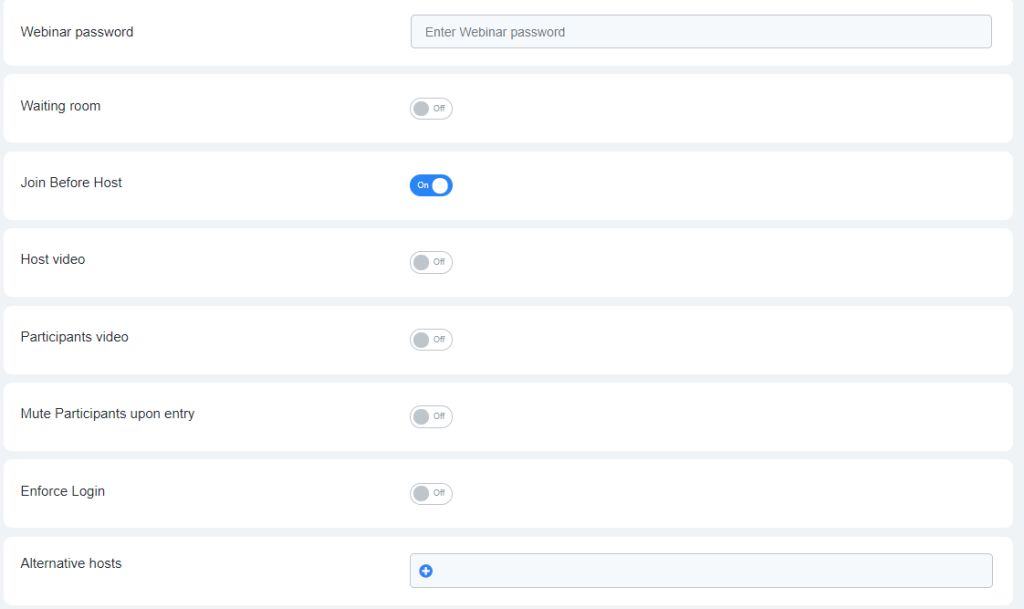Viewport: 1024px width, 609px height.
Task: Enable the Host video toggle
Action: point(431,262)
